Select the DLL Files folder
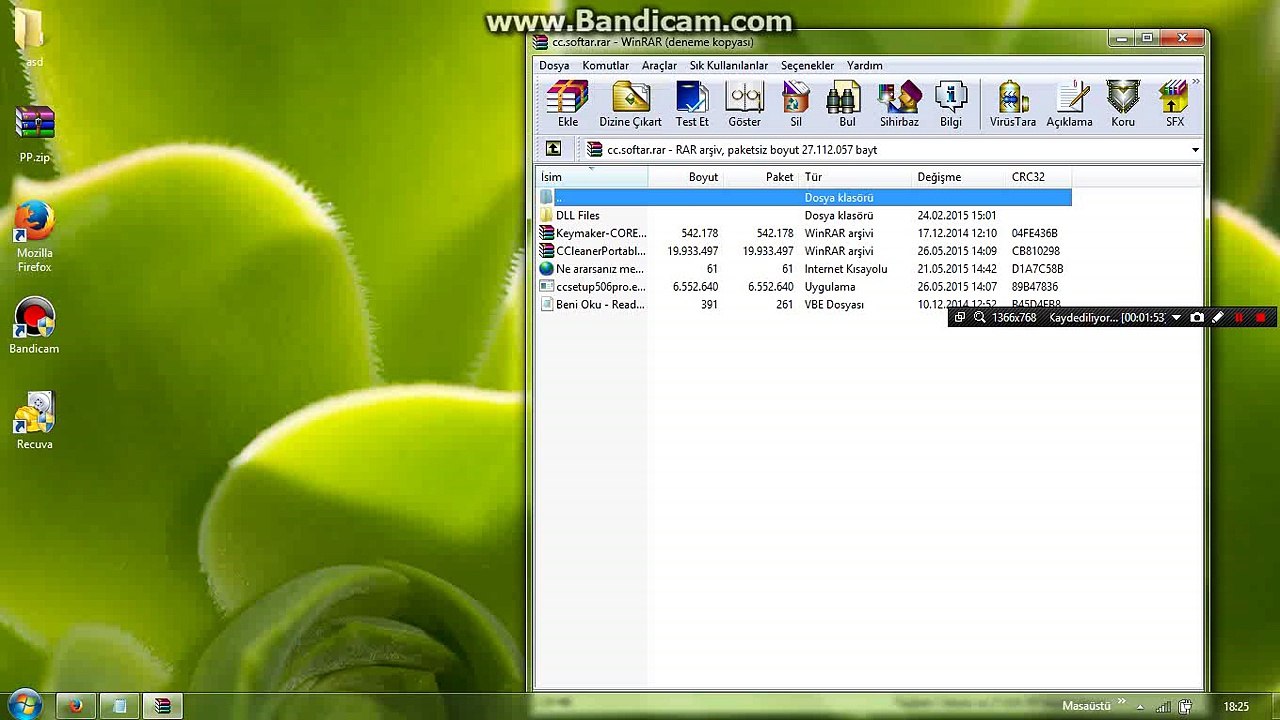The width and height of the screenshot is (1280, 720). pos(804,215)
